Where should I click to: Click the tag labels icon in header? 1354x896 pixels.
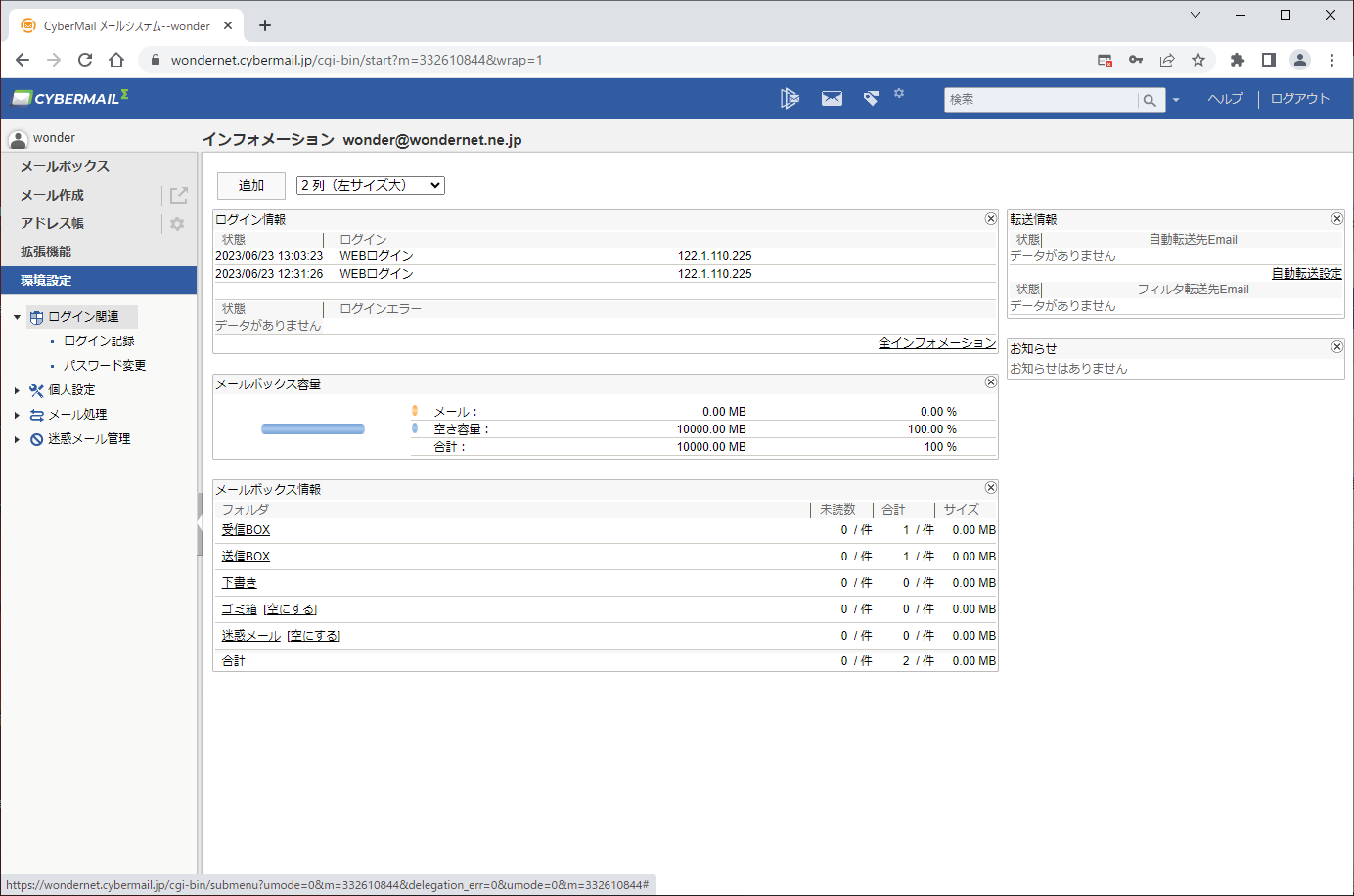point(871,98)
